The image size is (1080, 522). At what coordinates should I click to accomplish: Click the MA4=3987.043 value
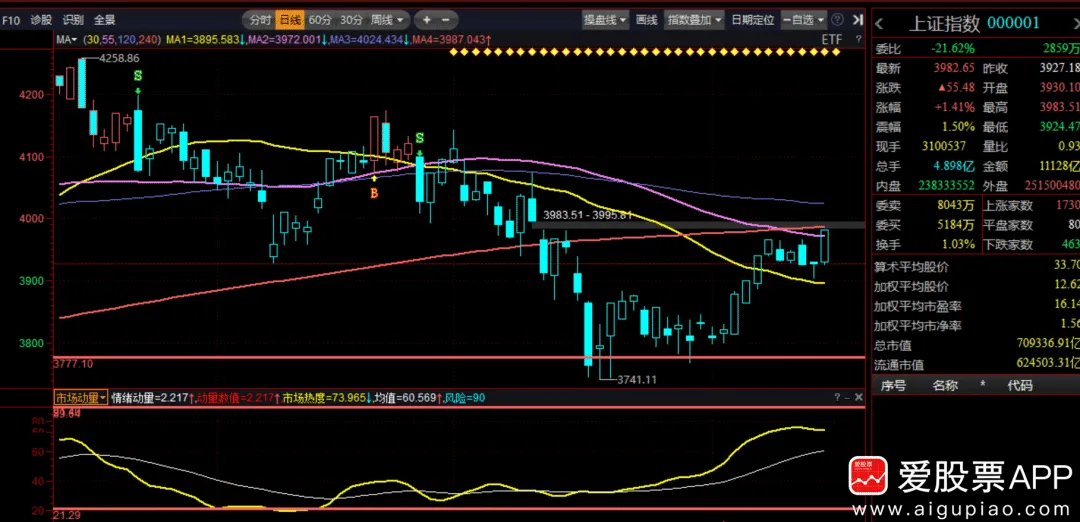[x=450, y=41]
